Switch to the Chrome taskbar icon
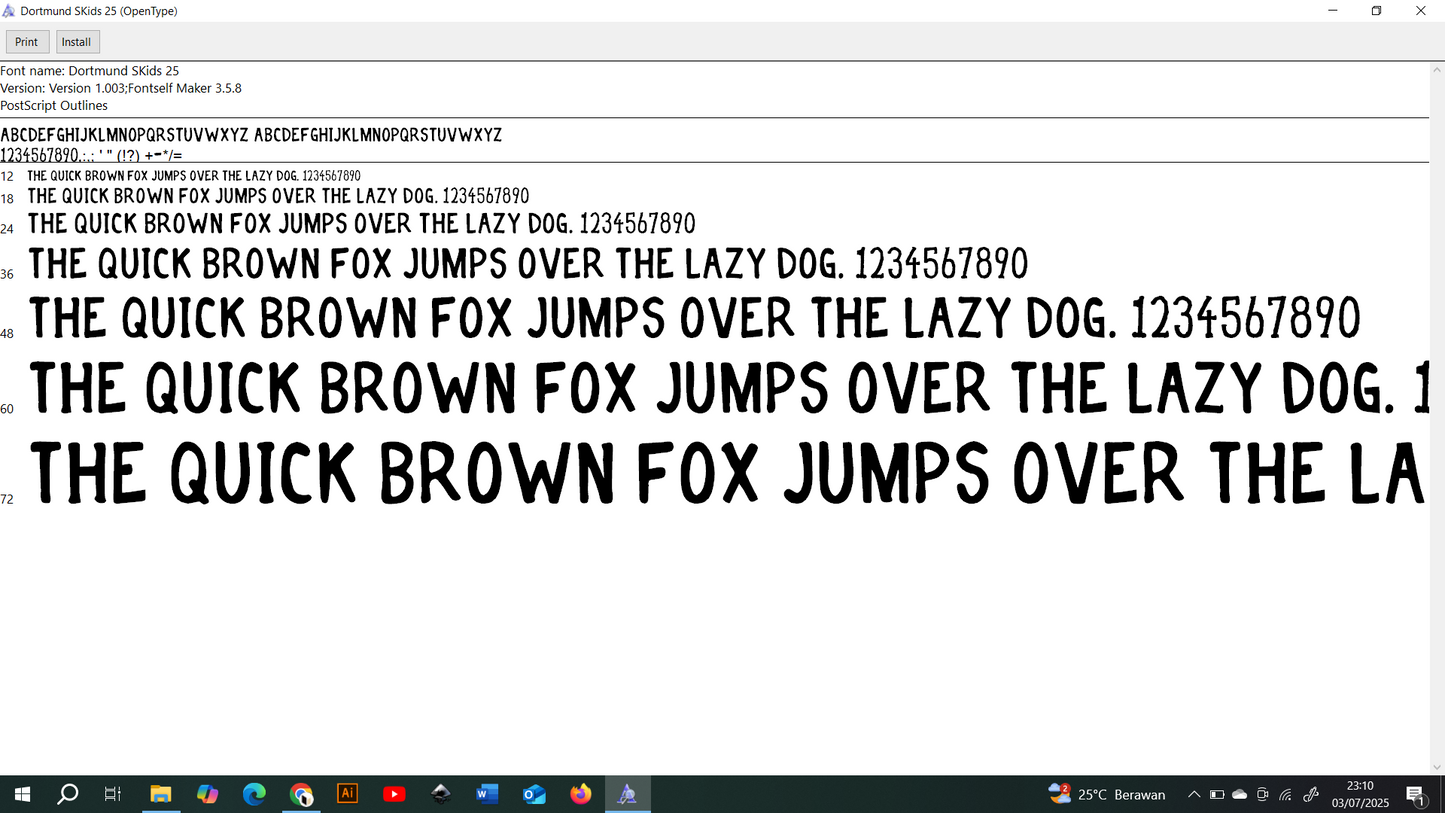The height and width of the screenshot is (813, 1445). [x=301, y=794]
